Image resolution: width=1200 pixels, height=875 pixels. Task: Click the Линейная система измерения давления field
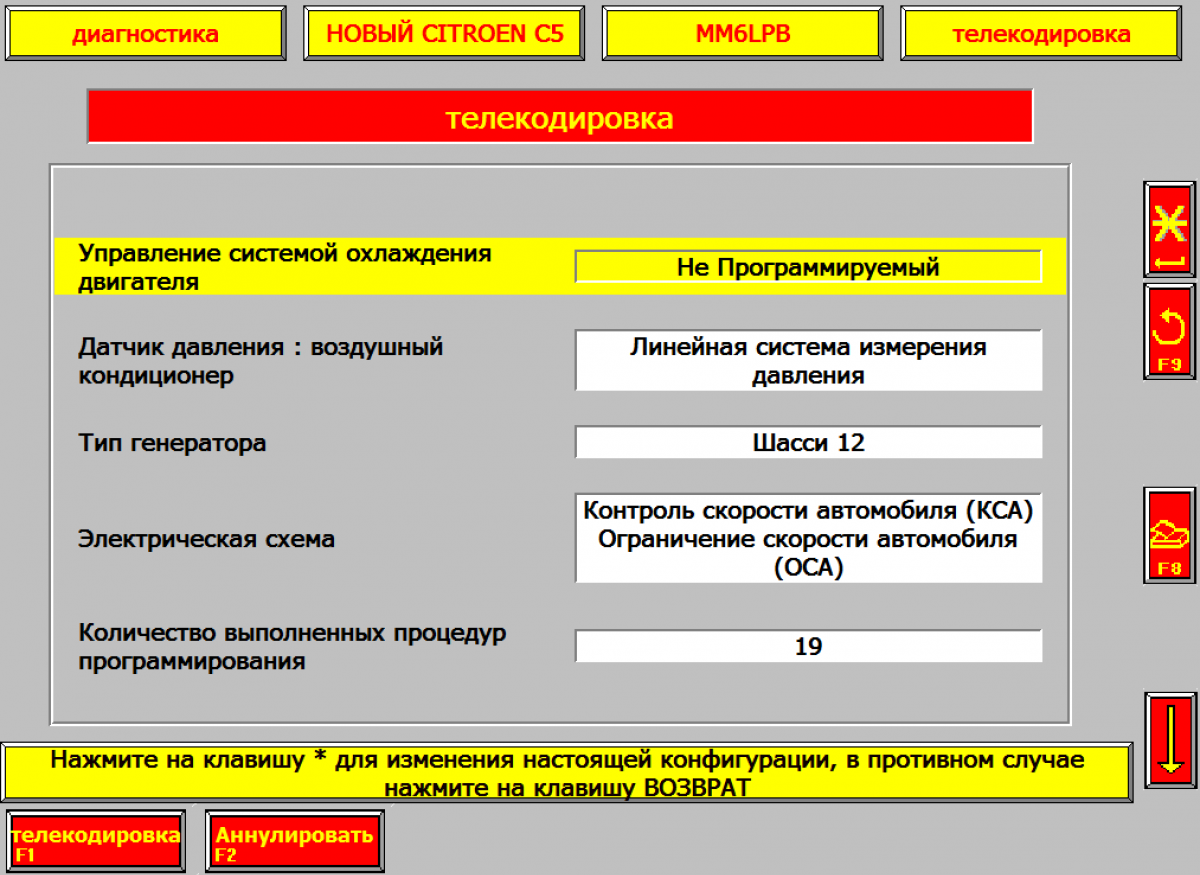coord(808,361)
